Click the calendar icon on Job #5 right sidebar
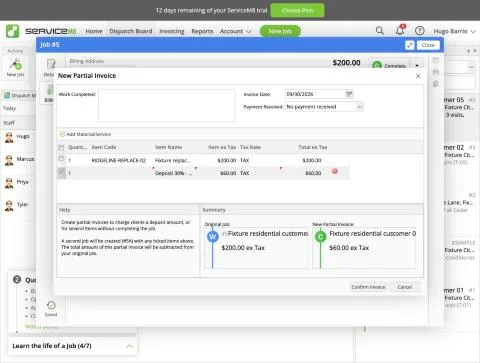The width and height of the screenshot is (480, 363). (x=436, y=60)
